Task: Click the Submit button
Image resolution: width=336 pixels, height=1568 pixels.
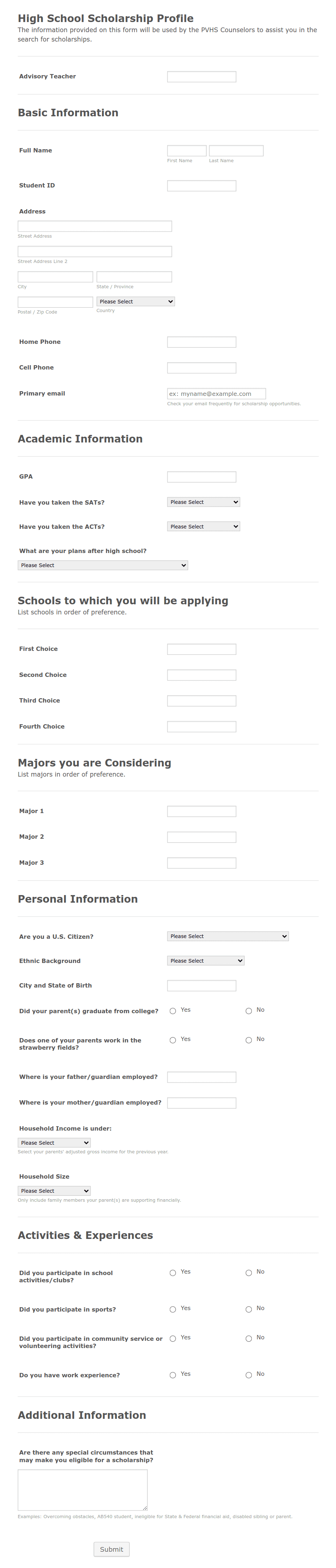Action: [x=111, y=1548]
